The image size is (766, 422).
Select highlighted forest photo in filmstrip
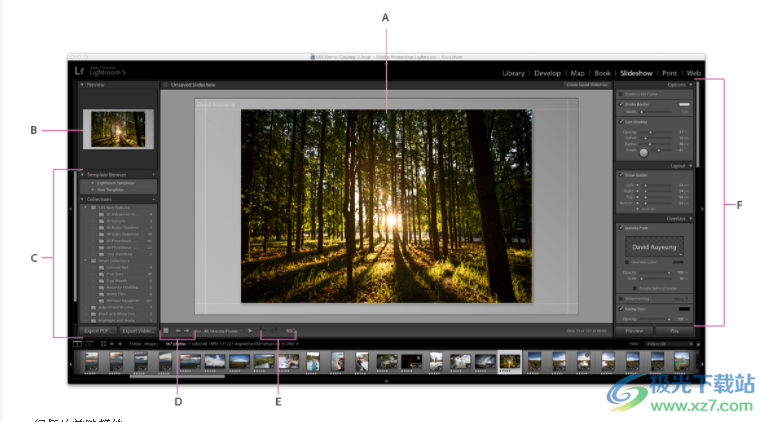tap(510, 362)
